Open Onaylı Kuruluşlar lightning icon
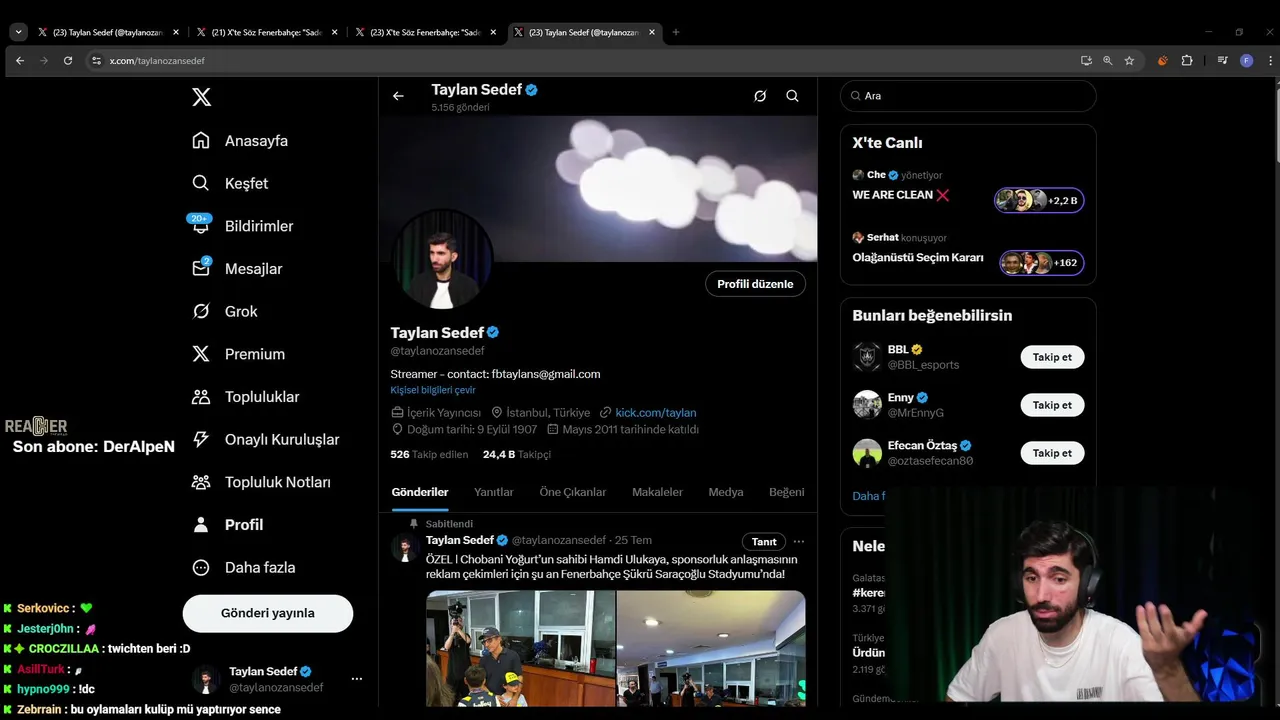The image size is (1280, 720). click(x=201, y=439)
